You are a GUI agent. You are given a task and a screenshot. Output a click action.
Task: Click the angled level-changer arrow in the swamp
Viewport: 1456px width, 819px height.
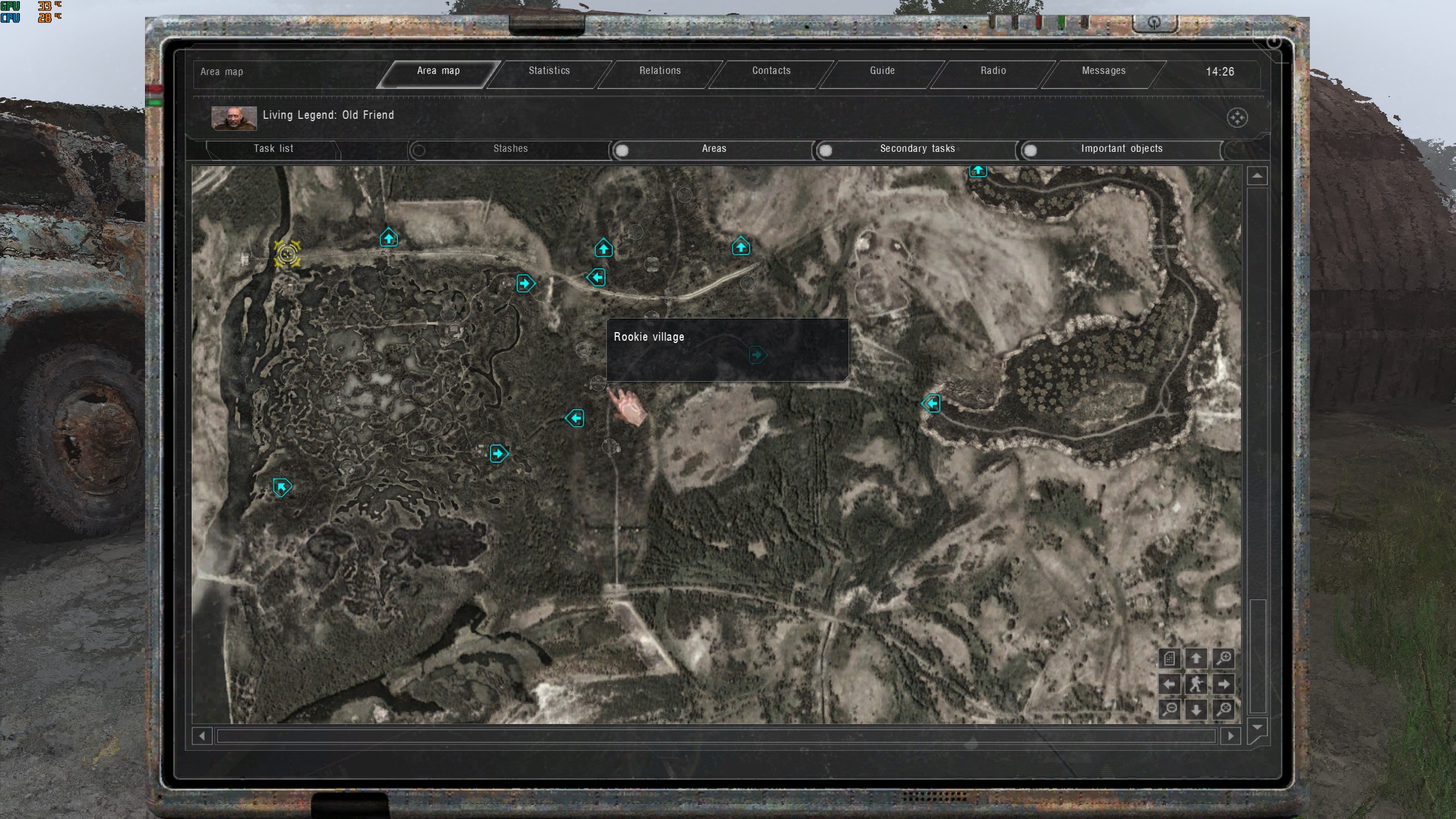(282, 487)
